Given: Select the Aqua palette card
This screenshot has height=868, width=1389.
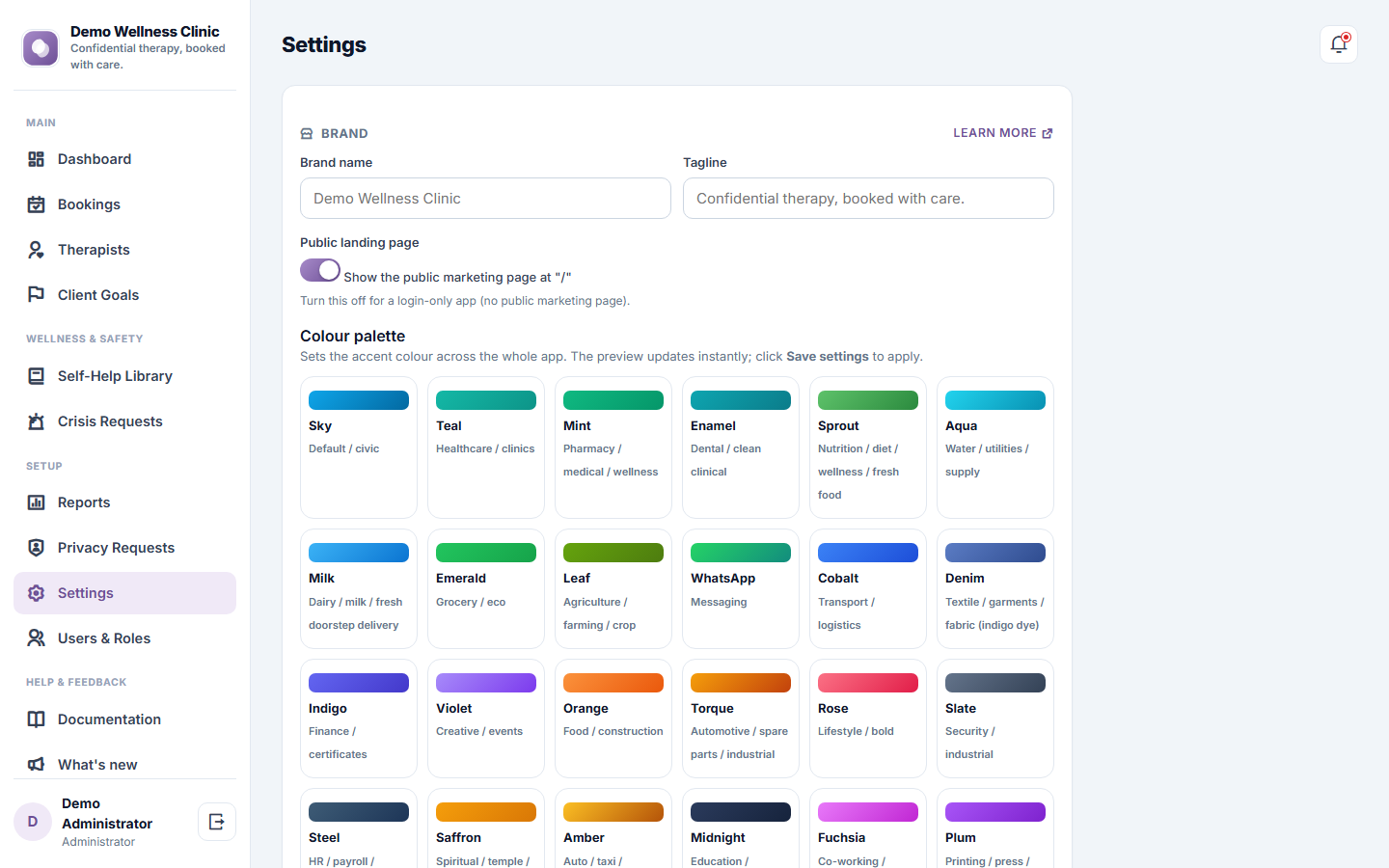Looking at the screenshot, I should click(995, 448).
